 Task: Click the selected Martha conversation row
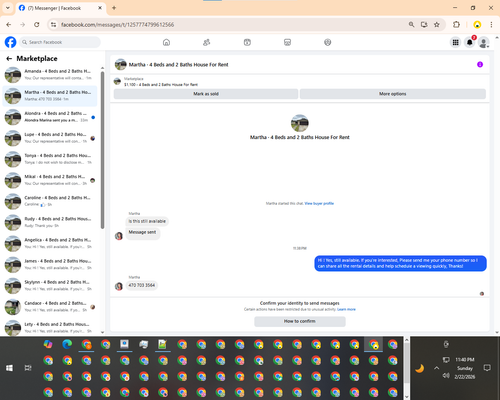(x=50, y=96)
